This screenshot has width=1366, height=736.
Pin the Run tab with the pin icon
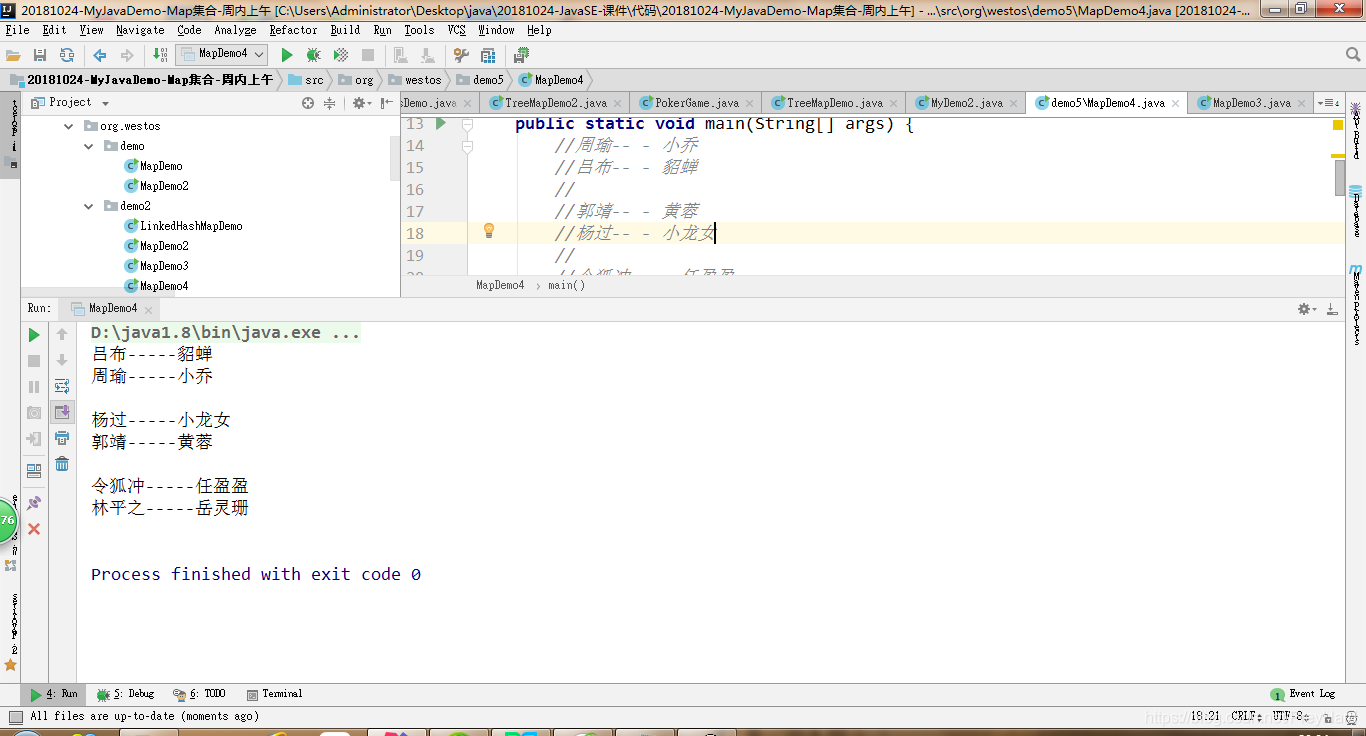[34, 503]
